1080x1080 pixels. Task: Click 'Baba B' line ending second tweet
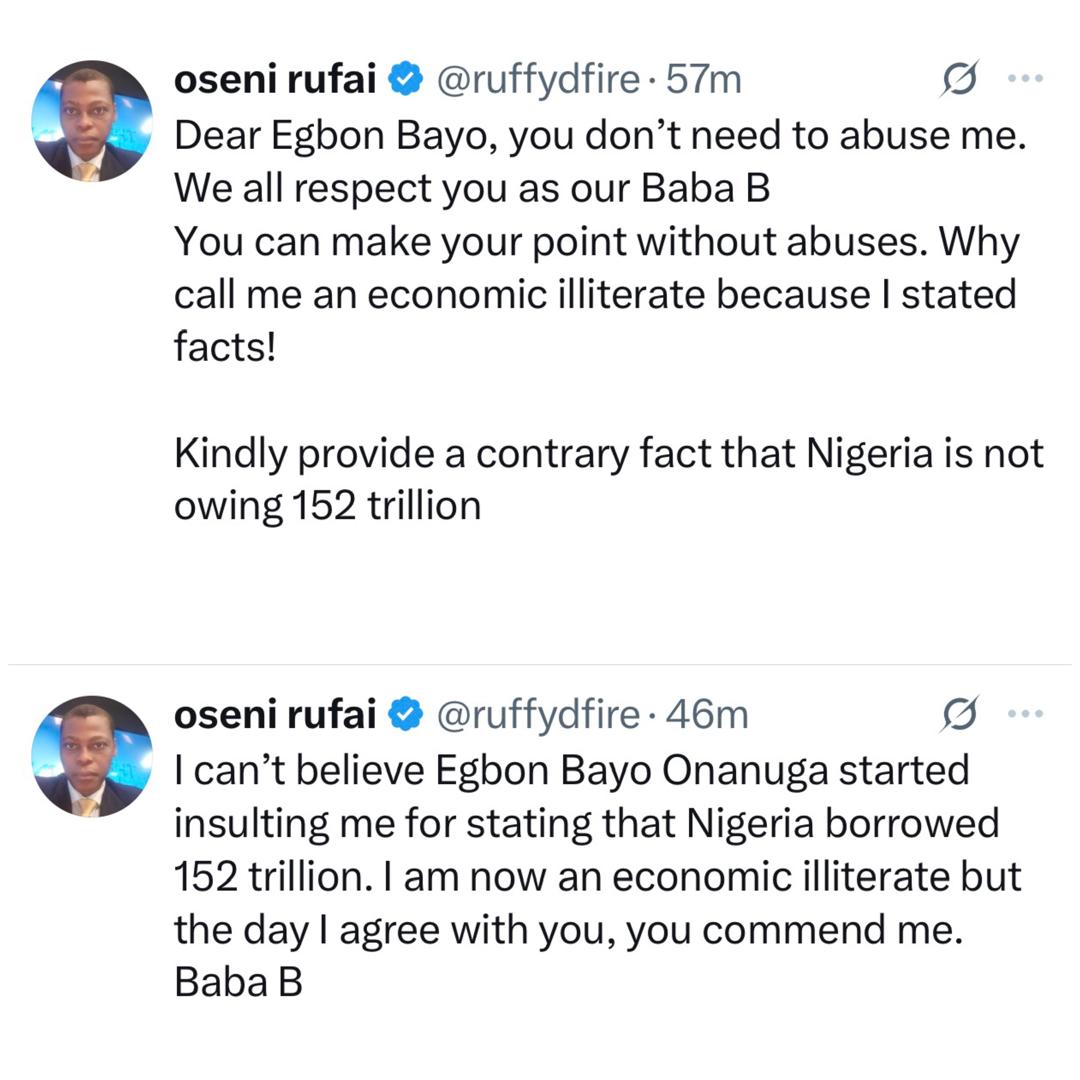coord(238,983)
